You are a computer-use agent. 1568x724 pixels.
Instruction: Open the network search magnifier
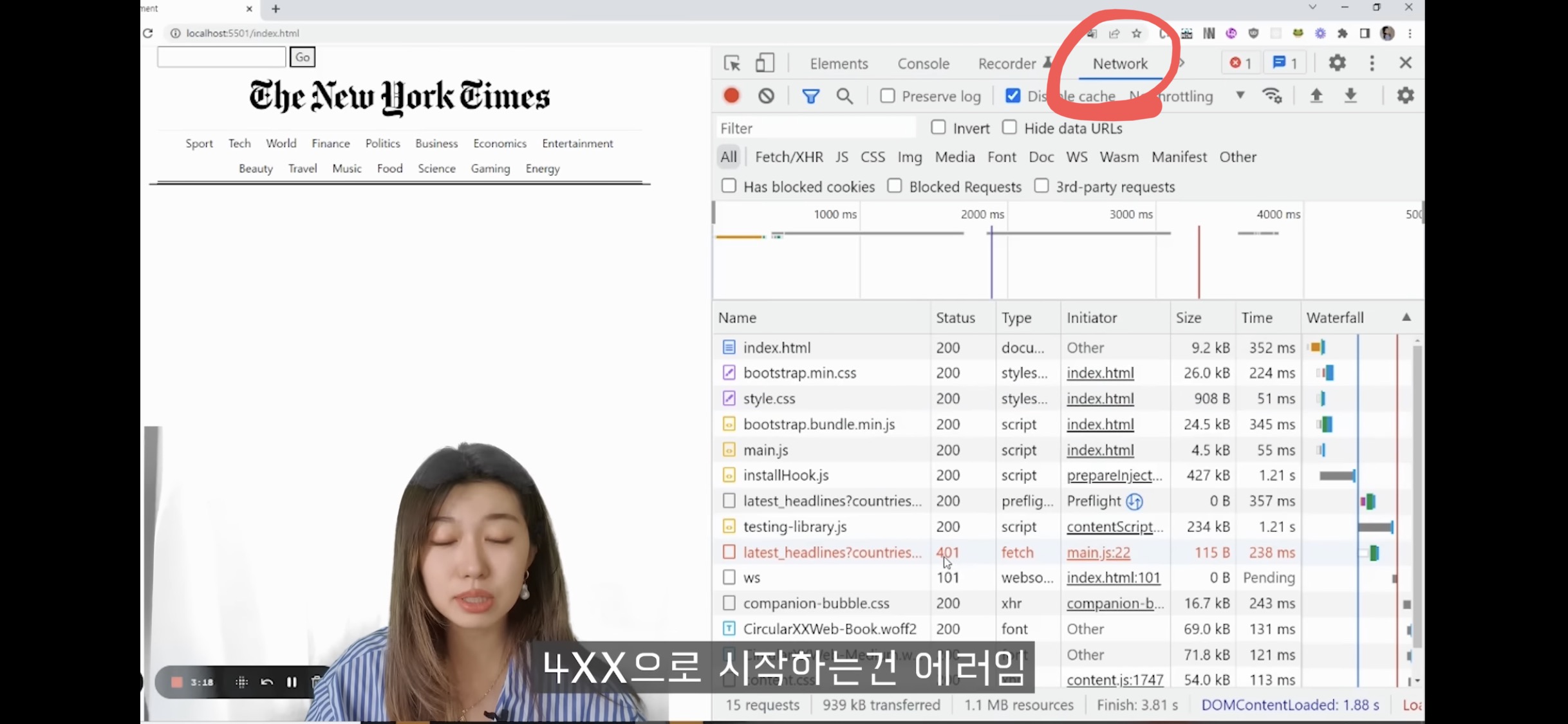point(845,96)
